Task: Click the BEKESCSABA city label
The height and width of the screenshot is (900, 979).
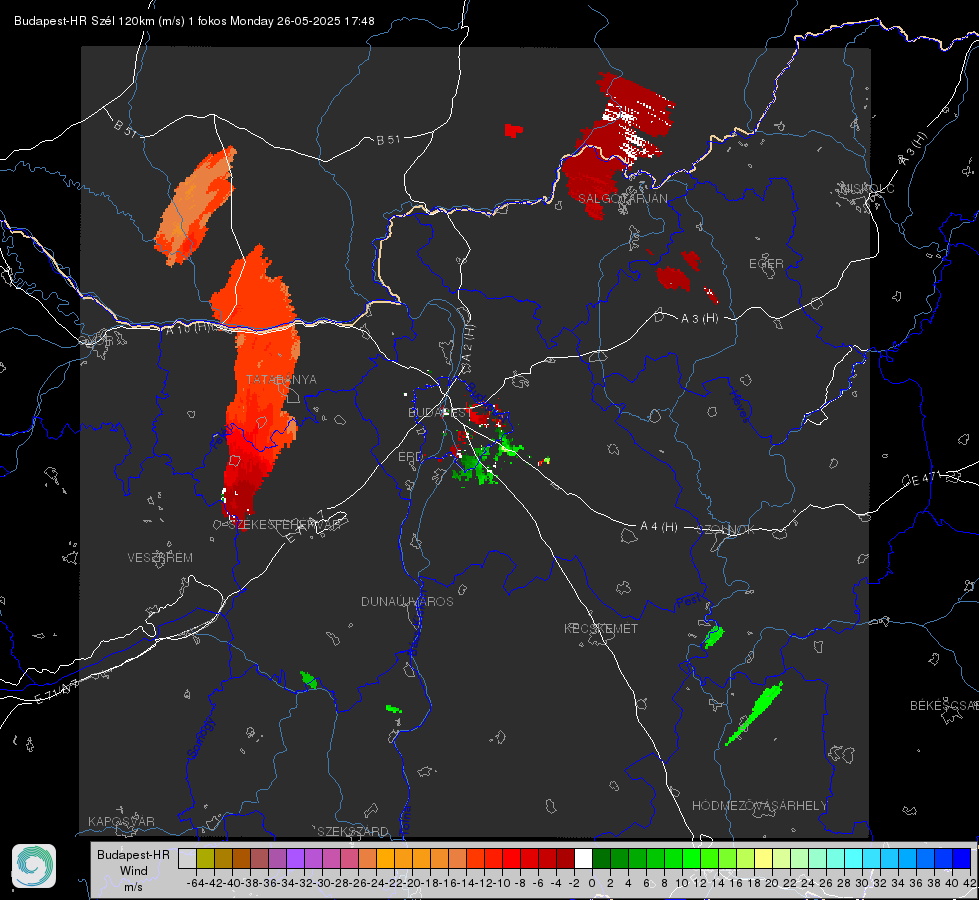Action: 944,706
